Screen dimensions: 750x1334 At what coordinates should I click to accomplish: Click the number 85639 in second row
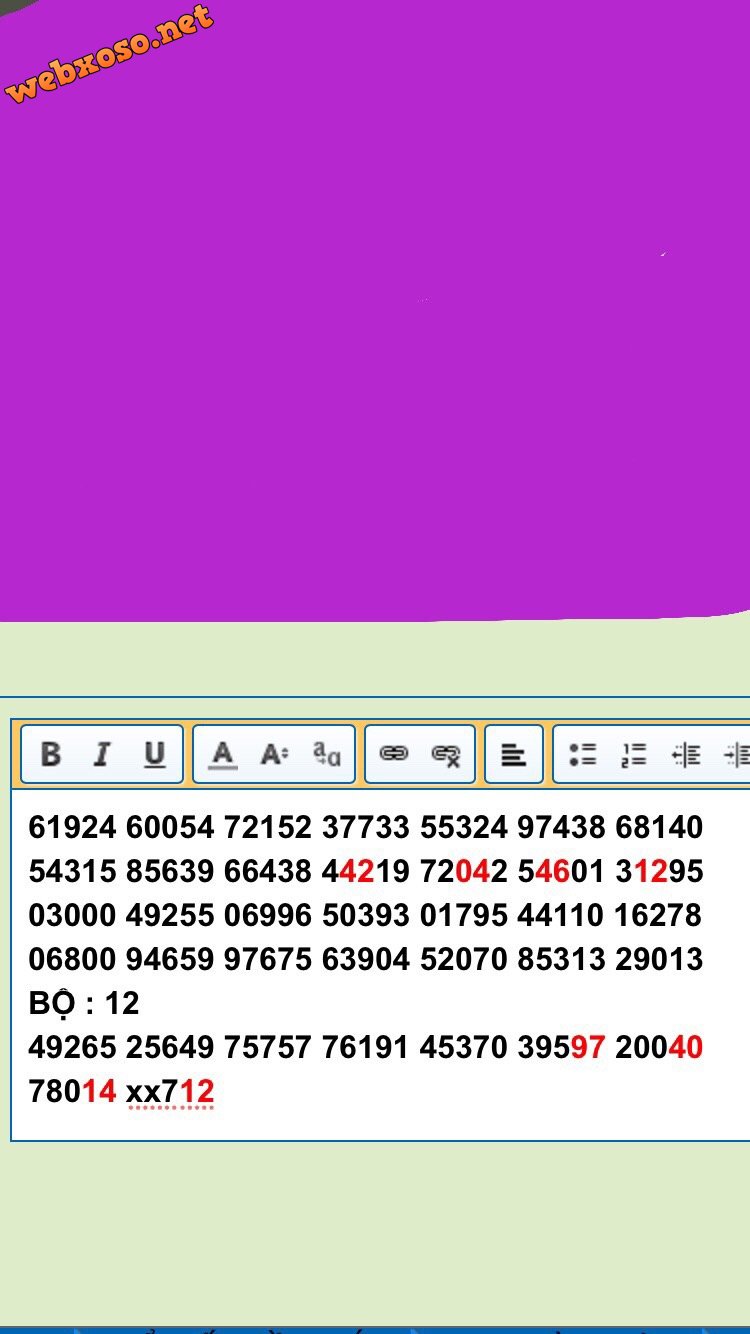coord(170,871)
